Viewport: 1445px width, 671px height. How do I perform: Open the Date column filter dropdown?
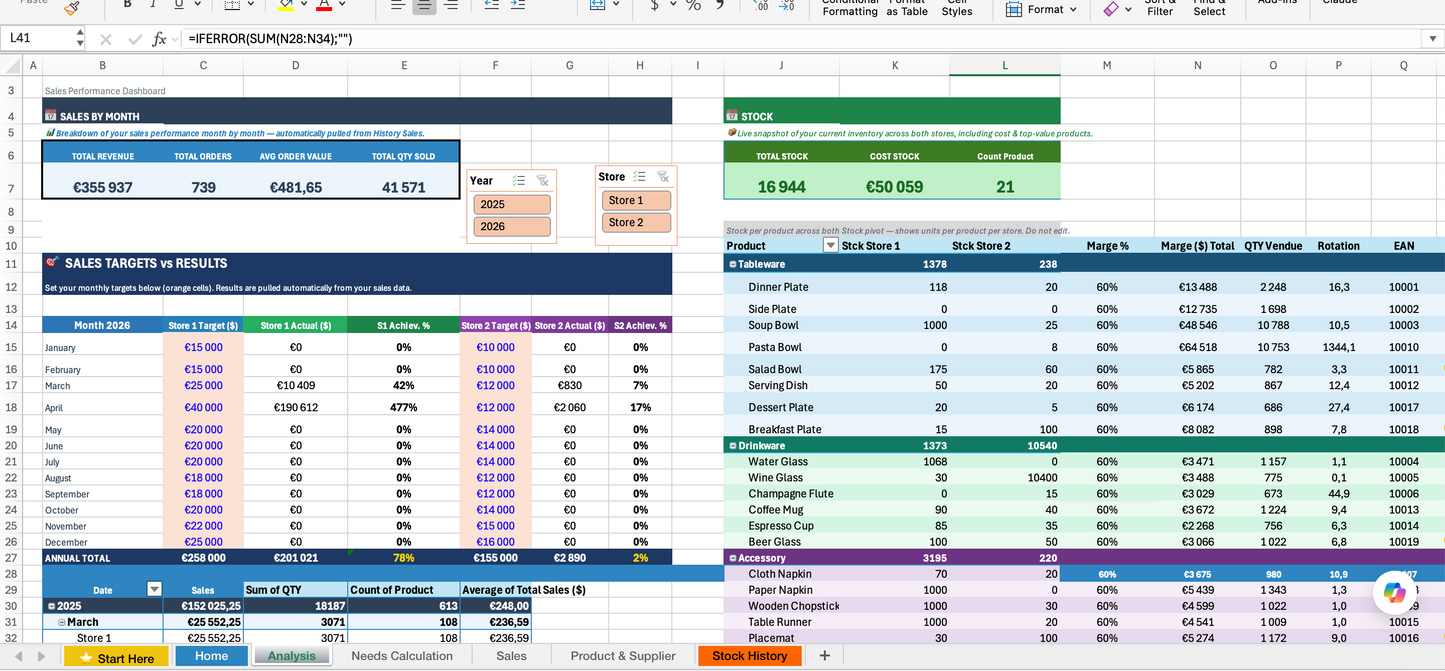point(154,589)
